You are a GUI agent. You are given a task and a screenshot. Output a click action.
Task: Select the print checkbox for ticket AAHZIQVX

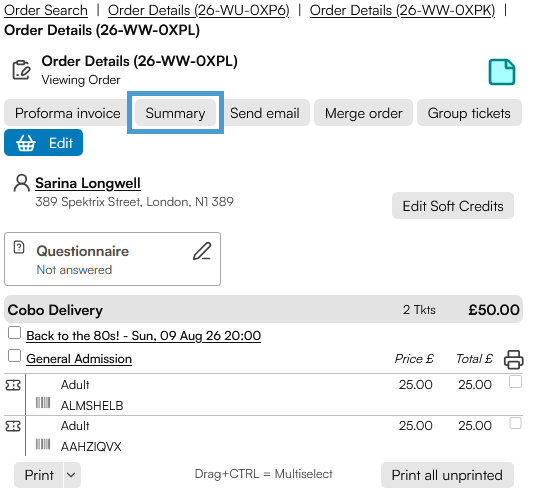click(515, 423)
